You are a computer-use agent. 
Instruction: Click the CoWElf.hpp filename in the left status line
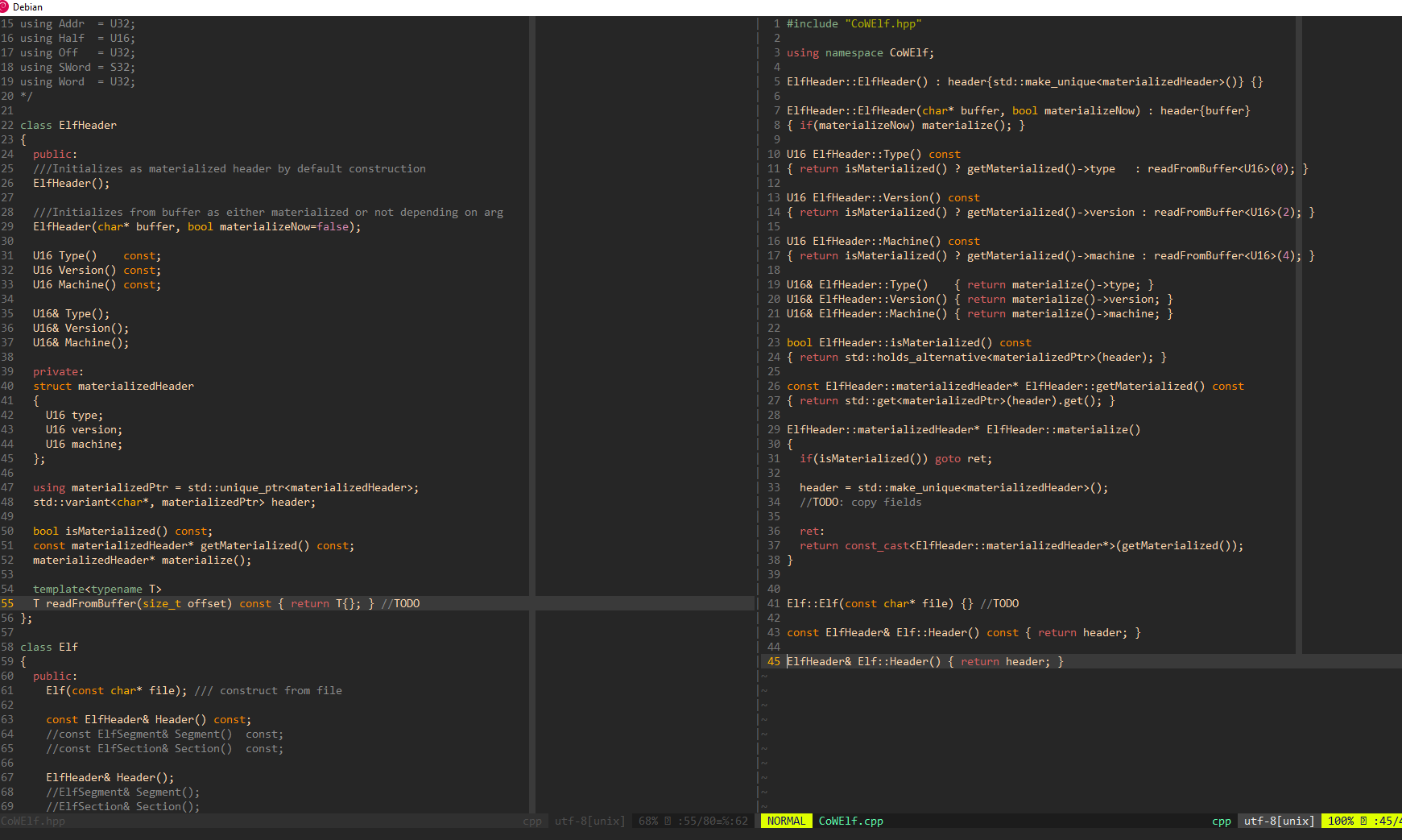[x=33, y=821]
